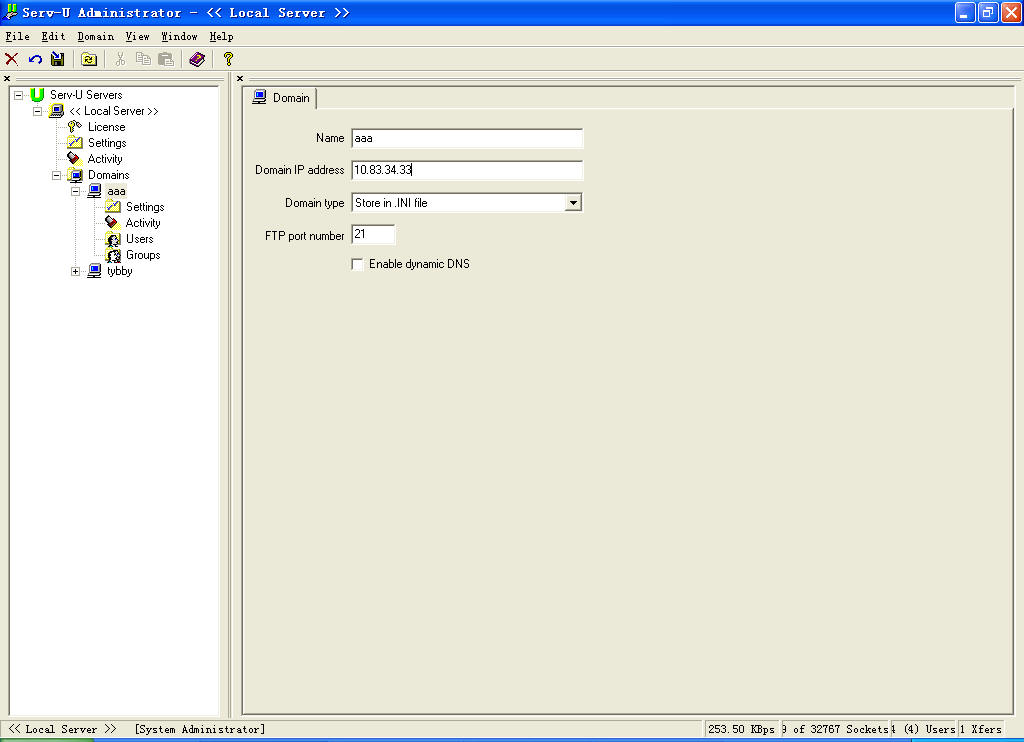The width and height of the screenshot is (1024, 742).
Task: Click the refresh folder toolbar icon
Action: point(89,60)
